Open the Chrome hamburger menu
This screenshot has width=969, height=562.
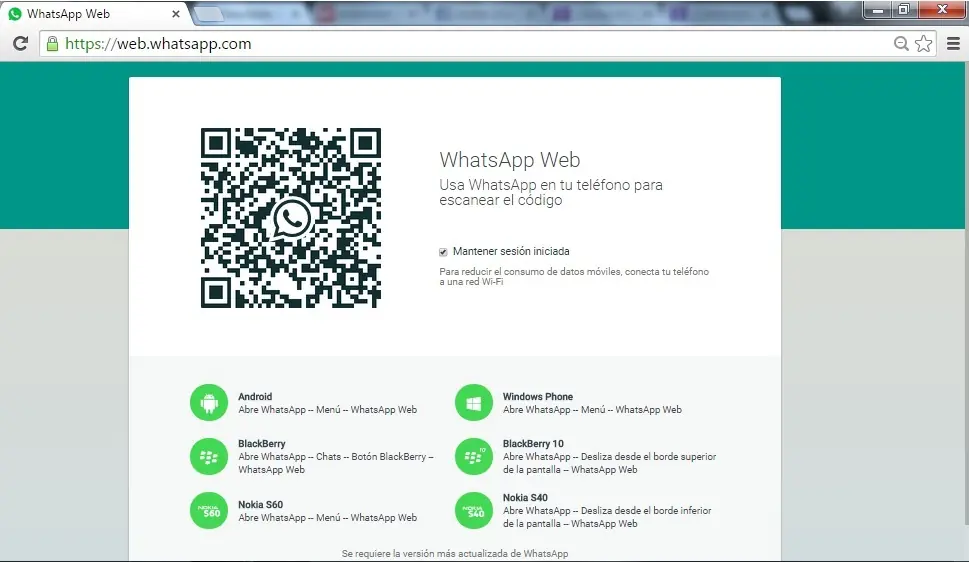954,43
